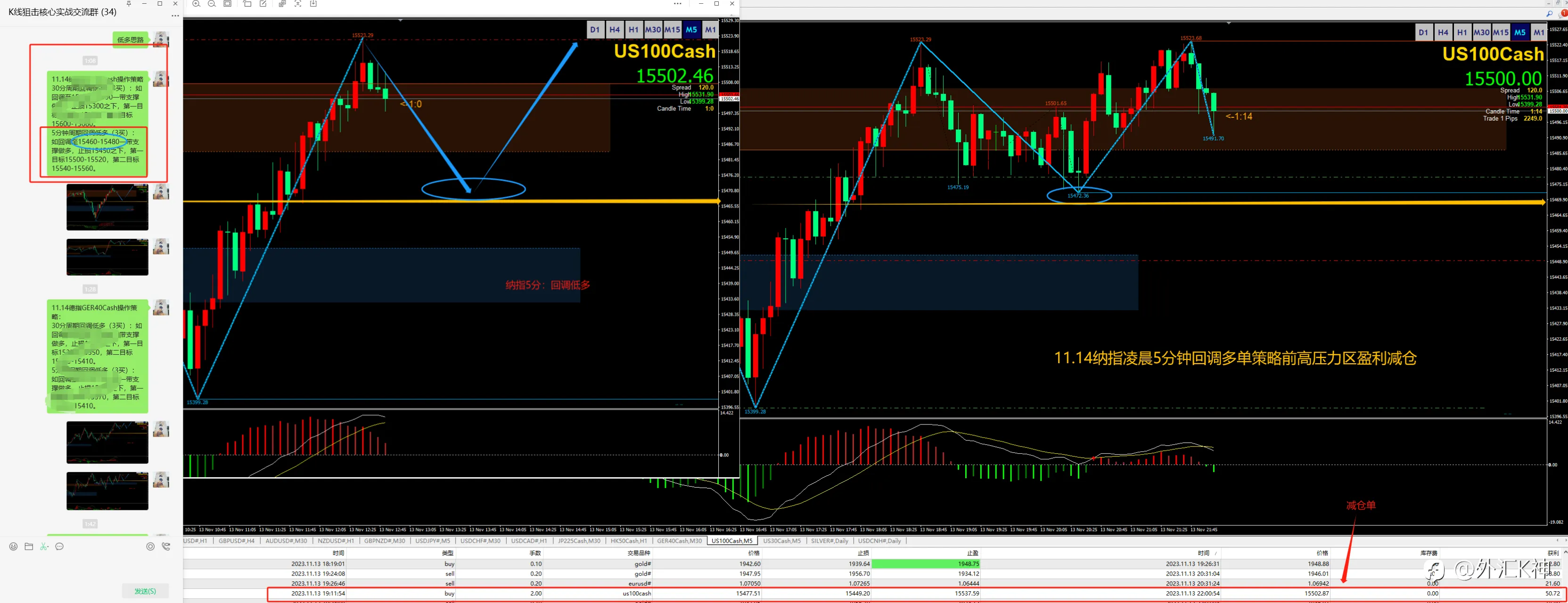The height and width of the screenshot is (603, 1568).
Task: Click the scan text extraction icon in viewer
Action: 298,4
